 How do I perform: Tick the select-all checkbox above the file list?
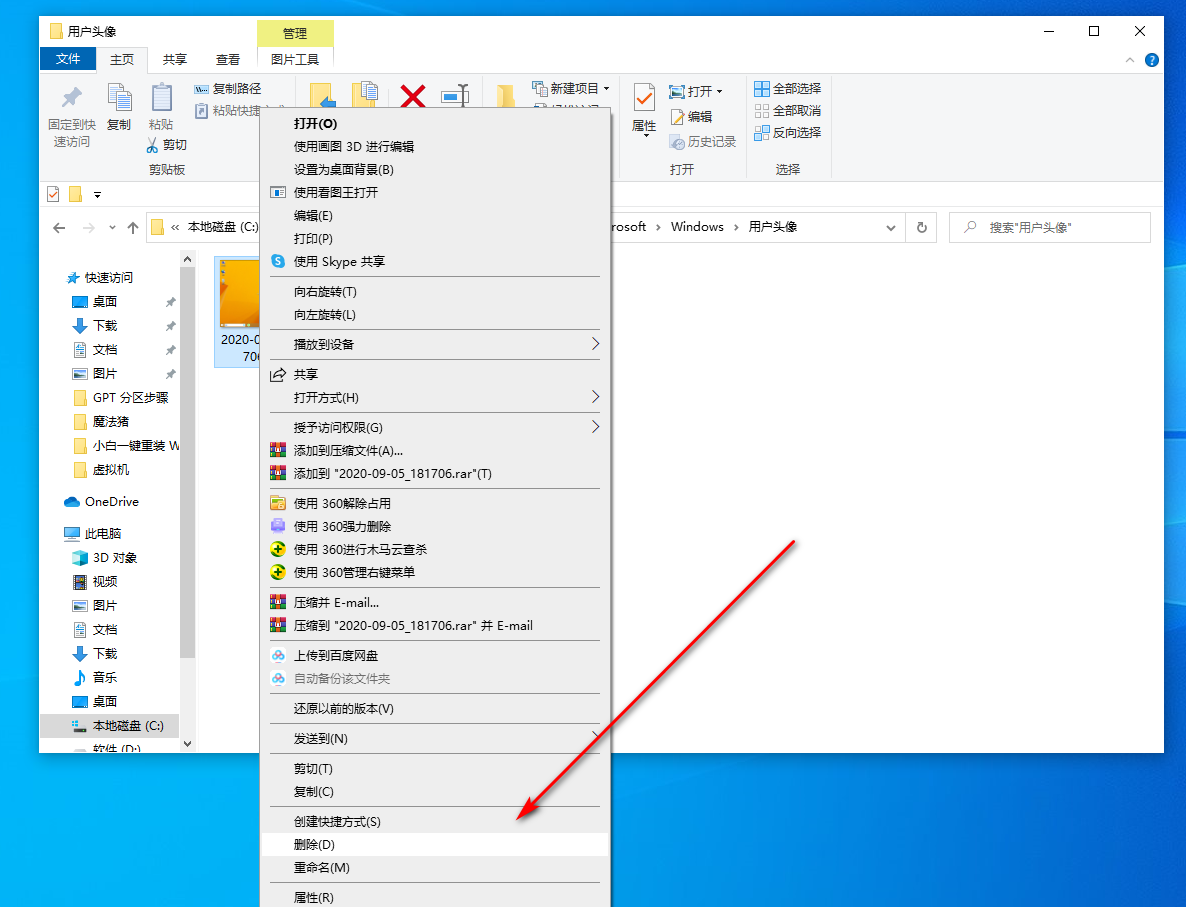click(x=52, y=194)
